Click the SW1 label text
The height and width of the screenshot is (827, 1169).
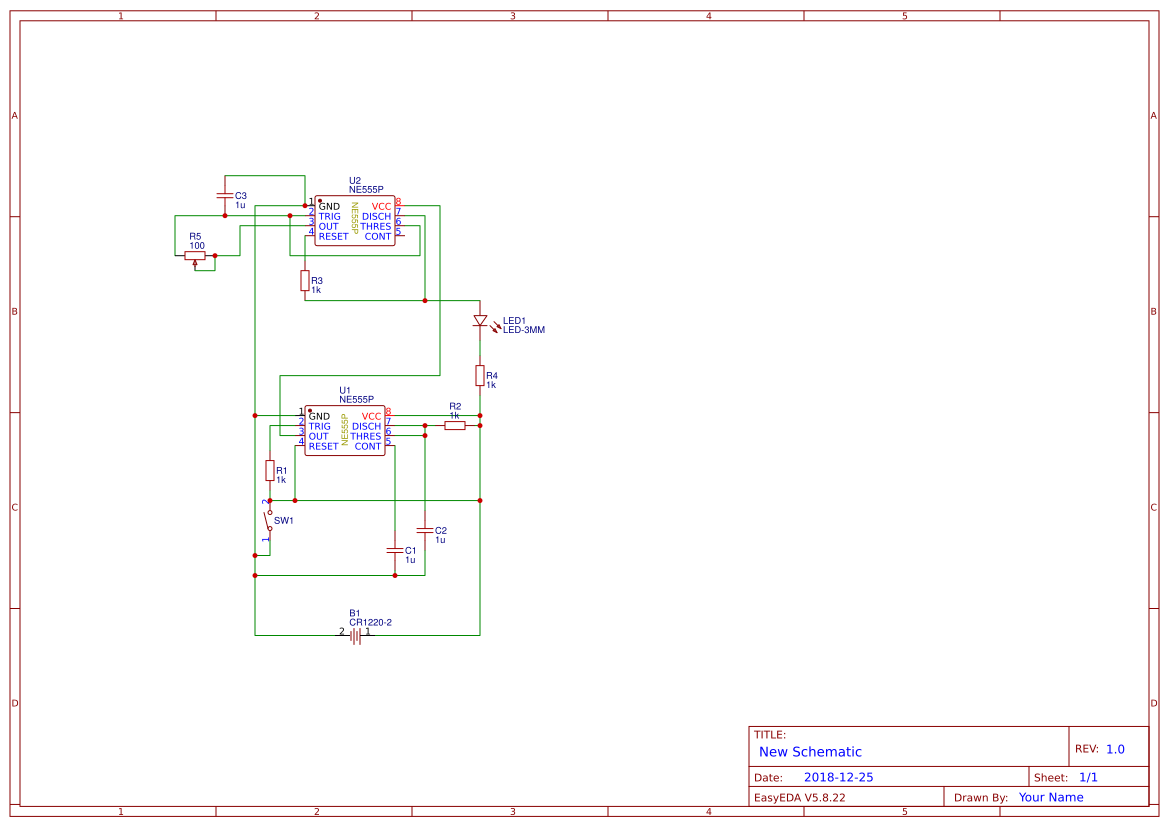[x=283, y=521]
